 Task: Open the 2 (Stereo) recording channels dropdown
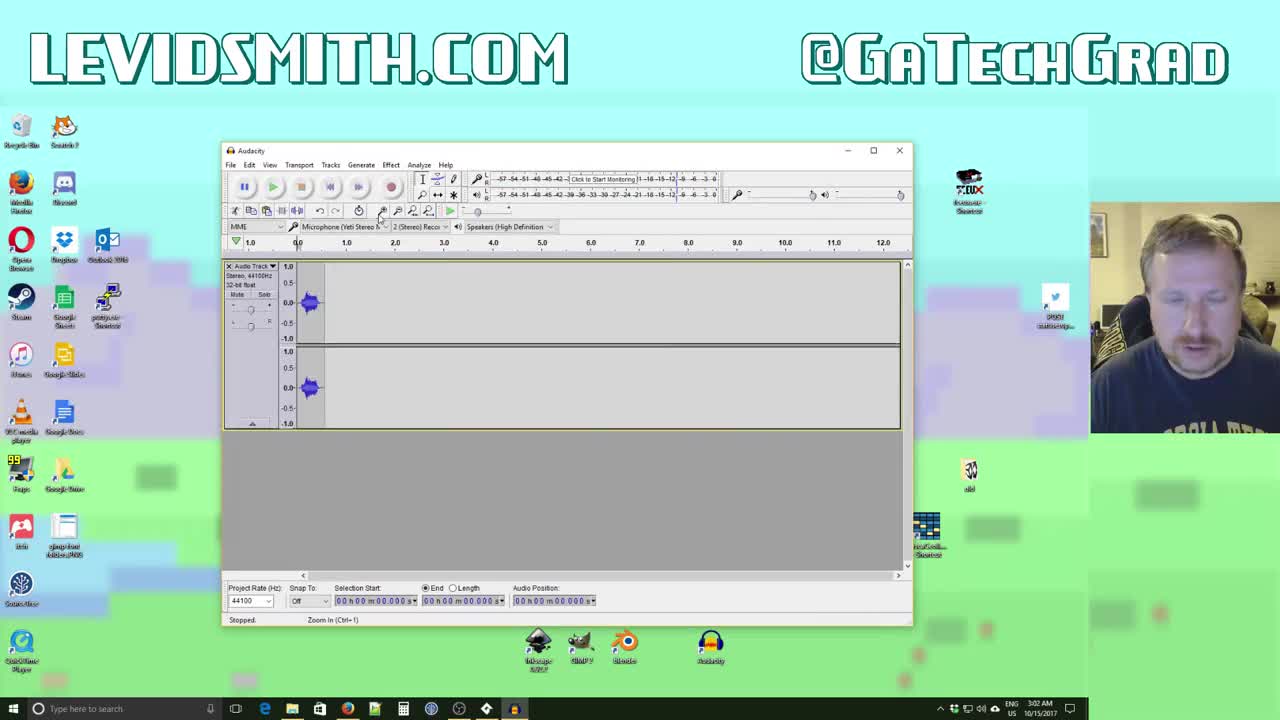tap(420, 227)
